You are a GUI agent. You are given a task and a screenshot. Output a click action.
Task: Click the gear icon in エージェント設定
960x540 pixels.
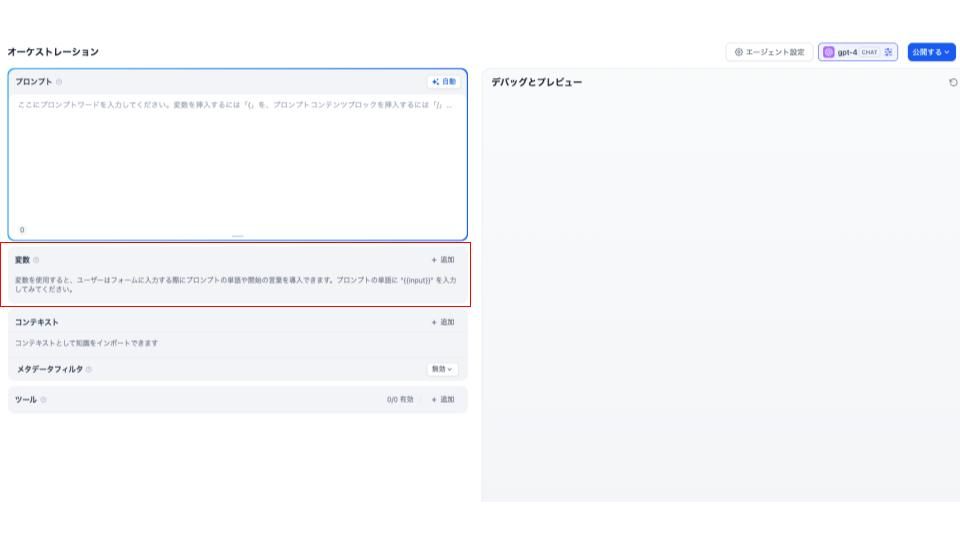click(739, 52)
